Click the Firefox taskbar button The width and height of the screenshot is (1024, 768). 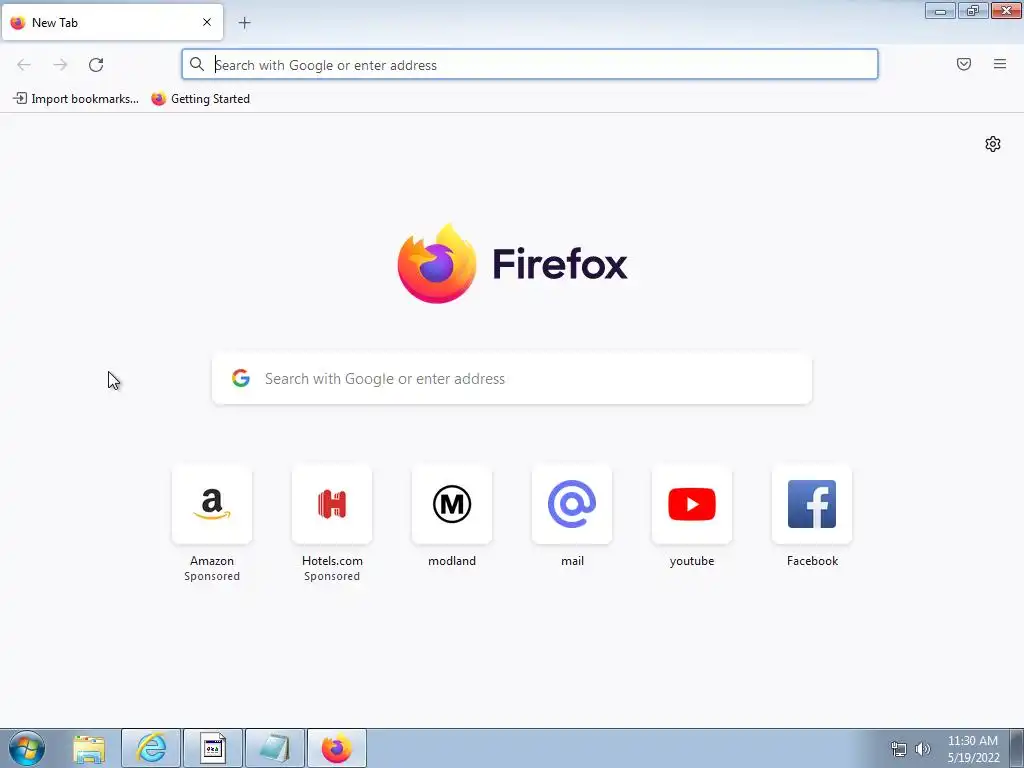(x=337, y=748)
